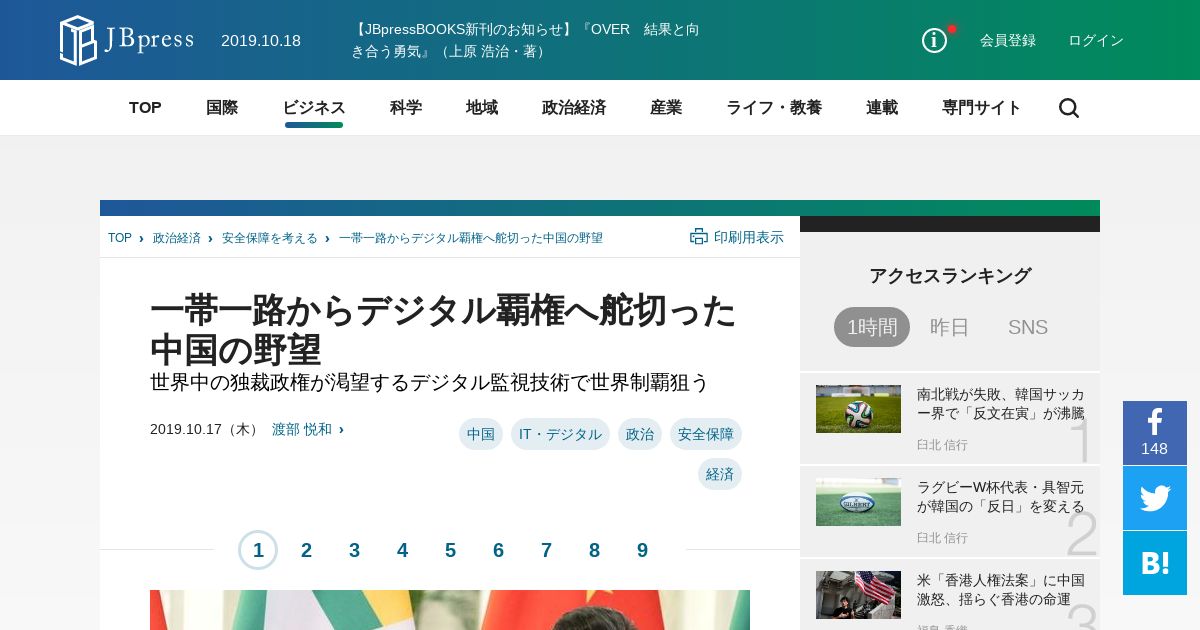The height and width of the screenshot is (630, 1200).
Task: Open ライフ・教養 section
Action: (774, 108)
